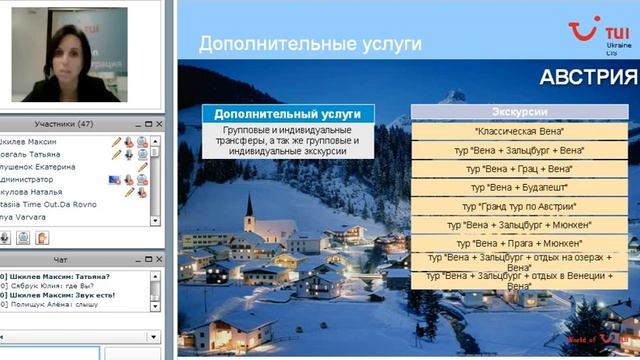The height and width of the screenshot is (360, 640).
Task: Click excursion "Гранд тур по Австрии"
Action: (x=519, y=207)
